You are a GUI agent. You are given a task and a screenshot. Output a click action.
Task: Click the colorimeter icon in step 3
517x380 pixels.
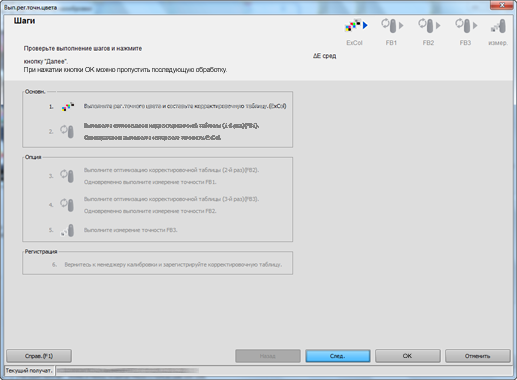click(67, 176)
